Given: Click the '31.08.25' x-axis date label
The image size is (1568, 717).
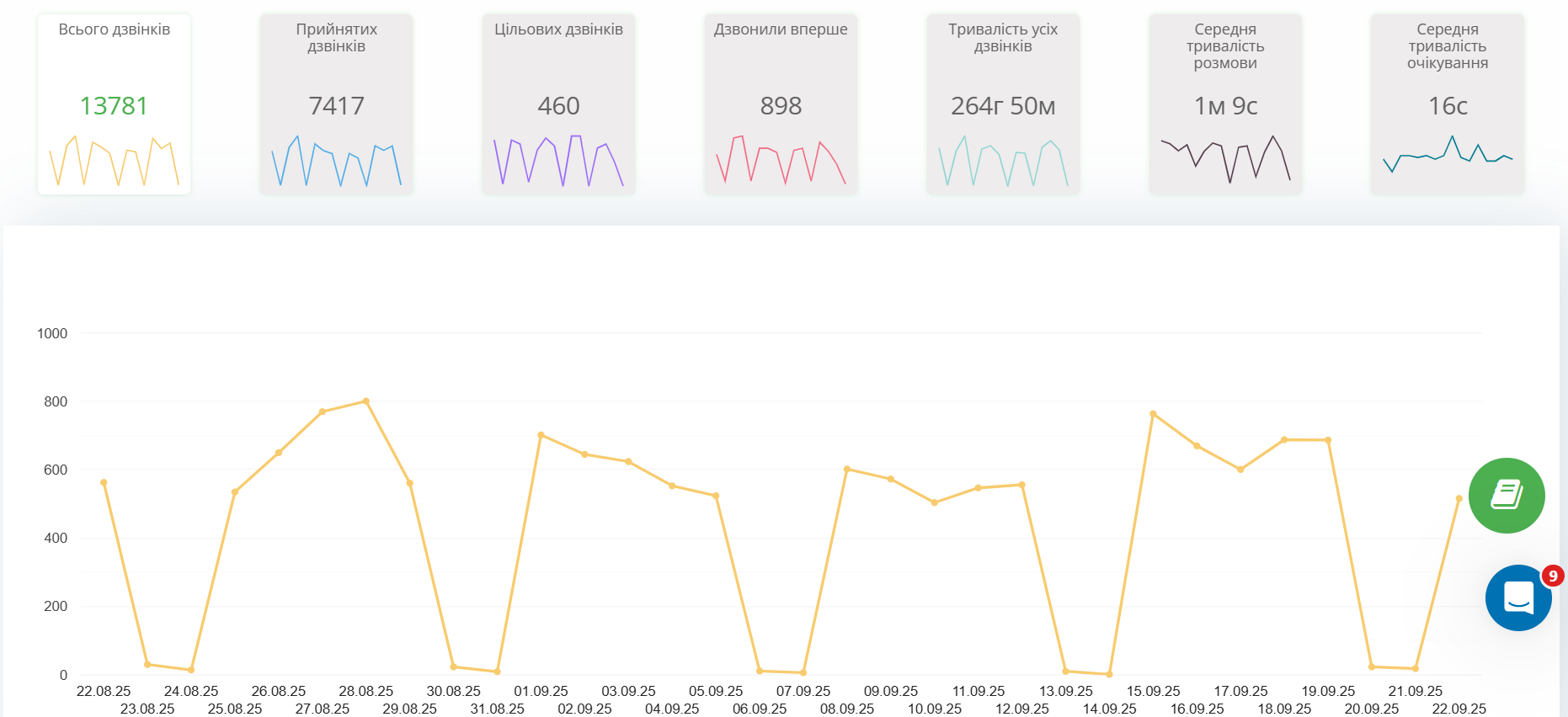Looking at the screenshot, I should point(497,709).
